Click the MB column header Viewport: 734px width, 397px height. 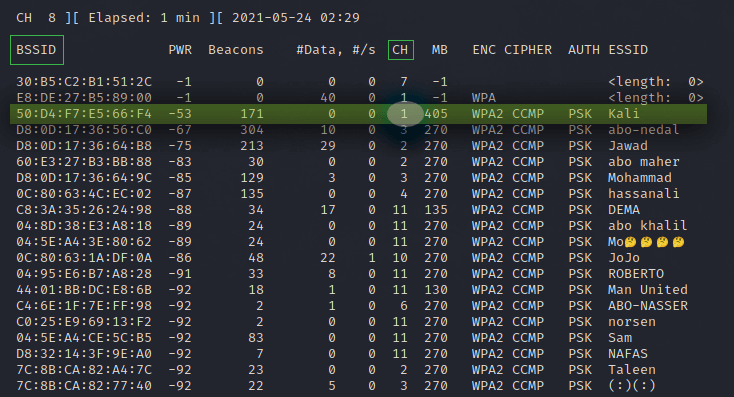(440, 50)
